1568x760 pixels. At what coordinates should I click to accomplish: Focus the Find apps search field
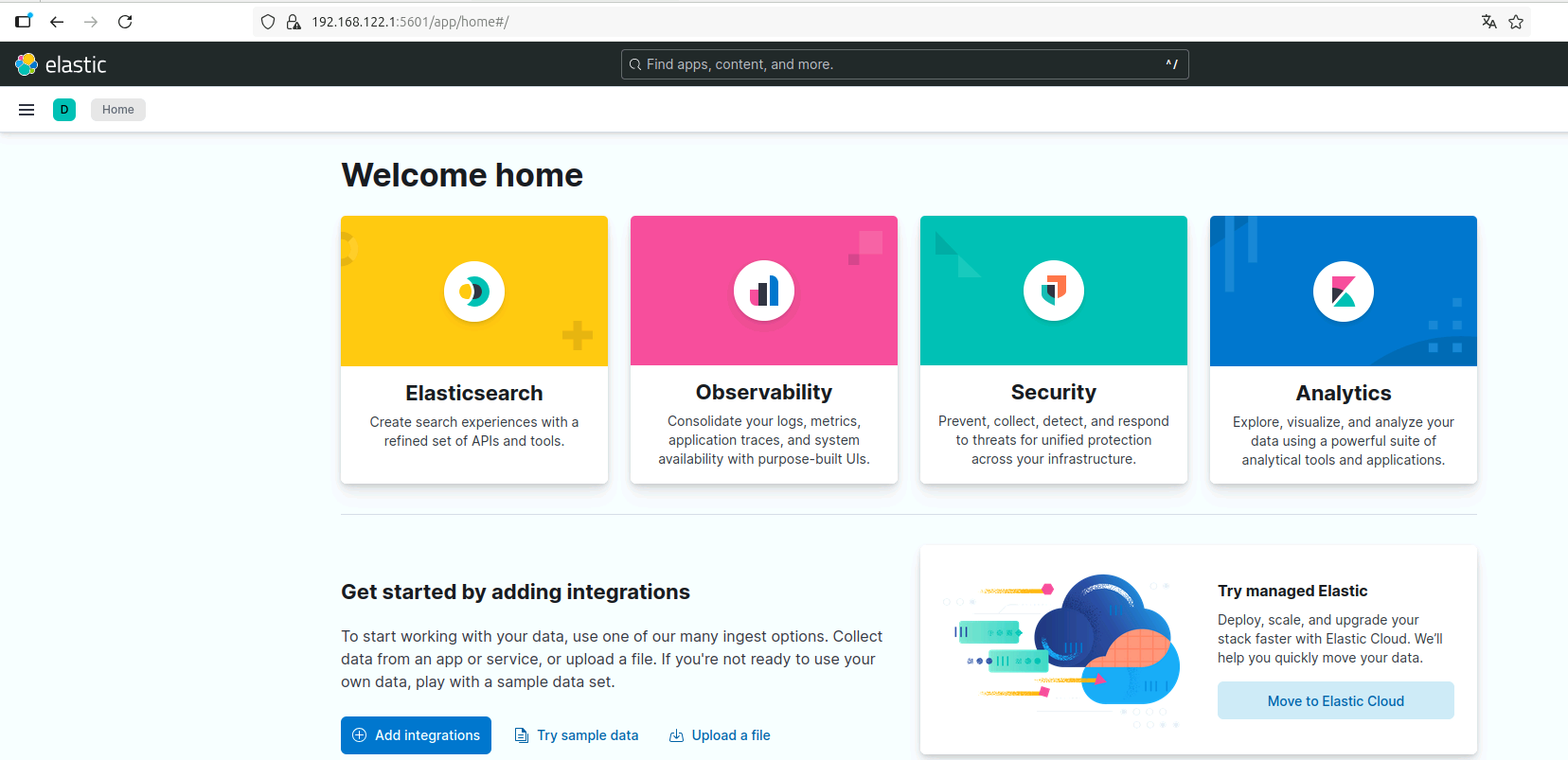click(904, 64)
